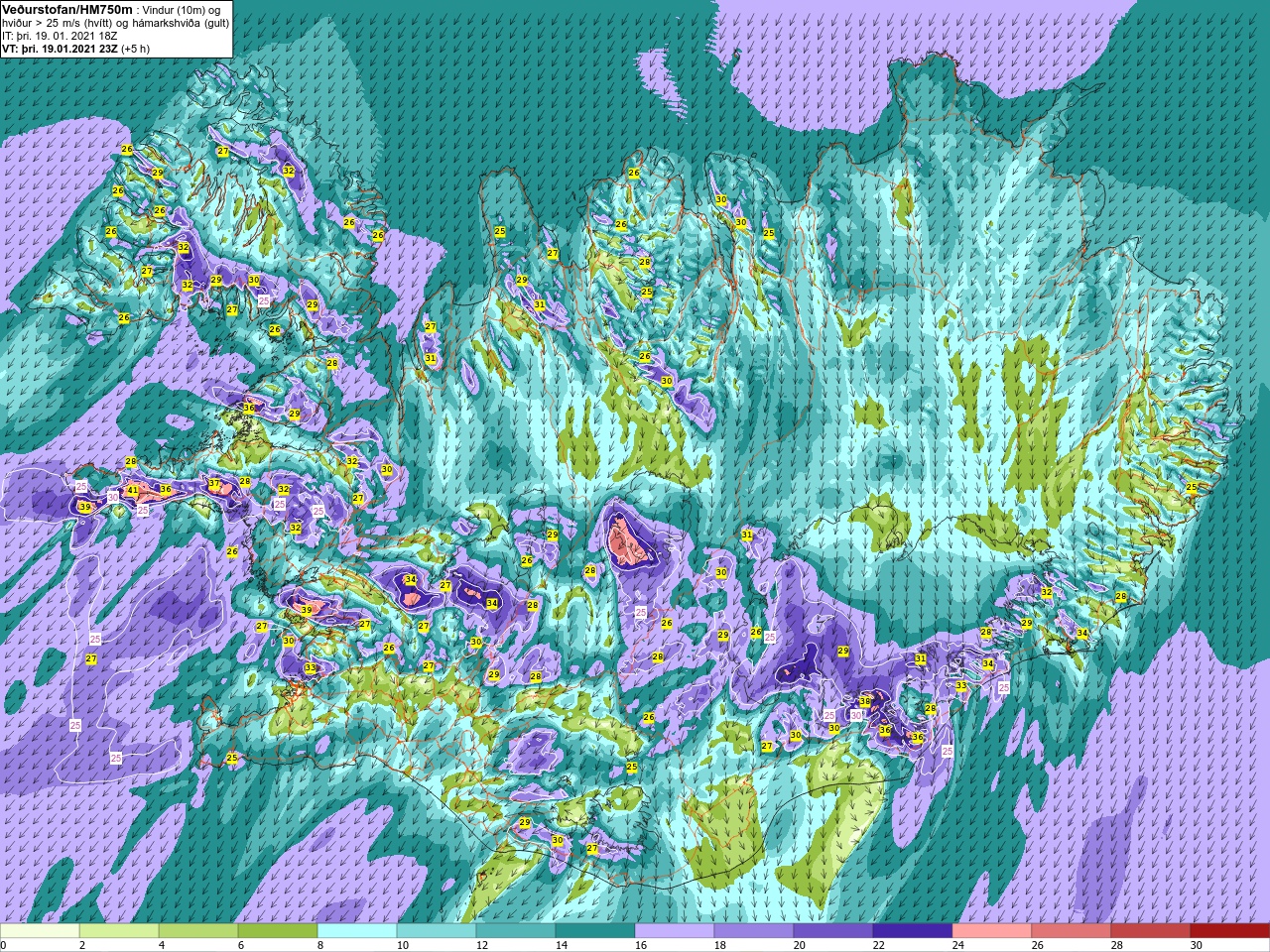Select the light cyan 8–10 m/s legend swatch
Image resolution: width=1270 pixels, height=952 pixels.
point(357,931)
